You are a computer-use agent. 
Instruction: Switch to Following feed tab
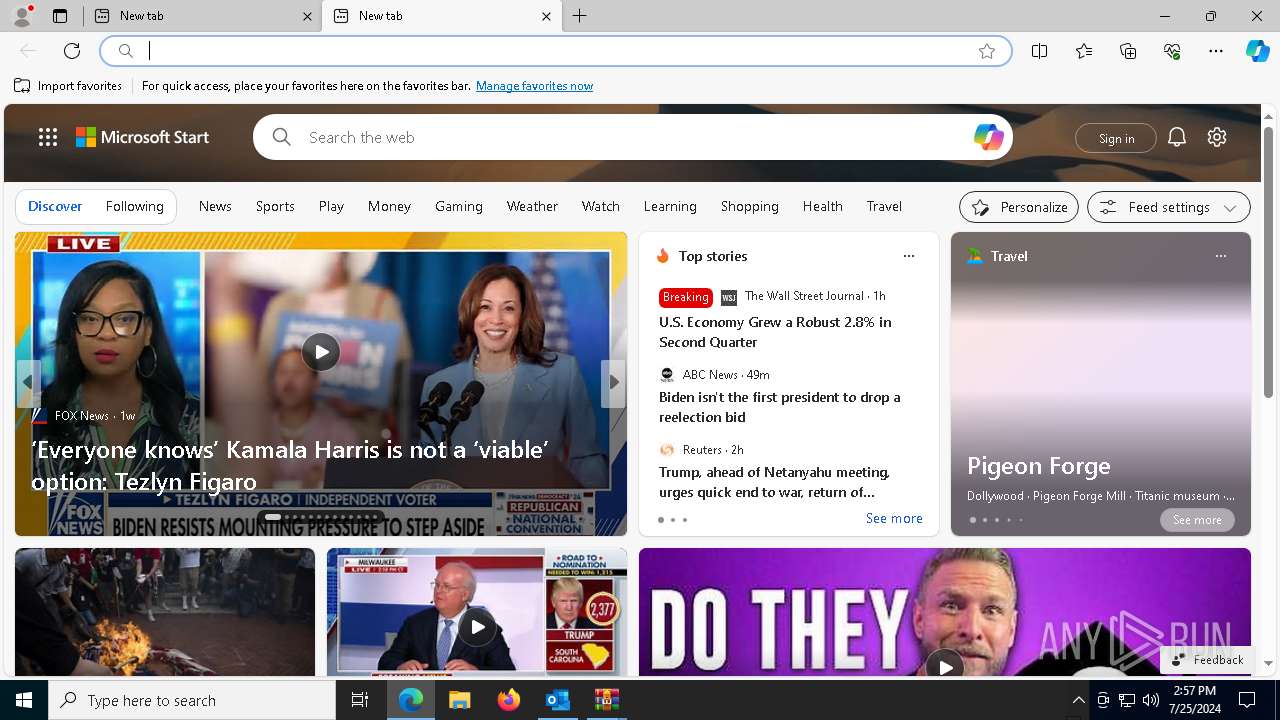(x=134, y=206)
